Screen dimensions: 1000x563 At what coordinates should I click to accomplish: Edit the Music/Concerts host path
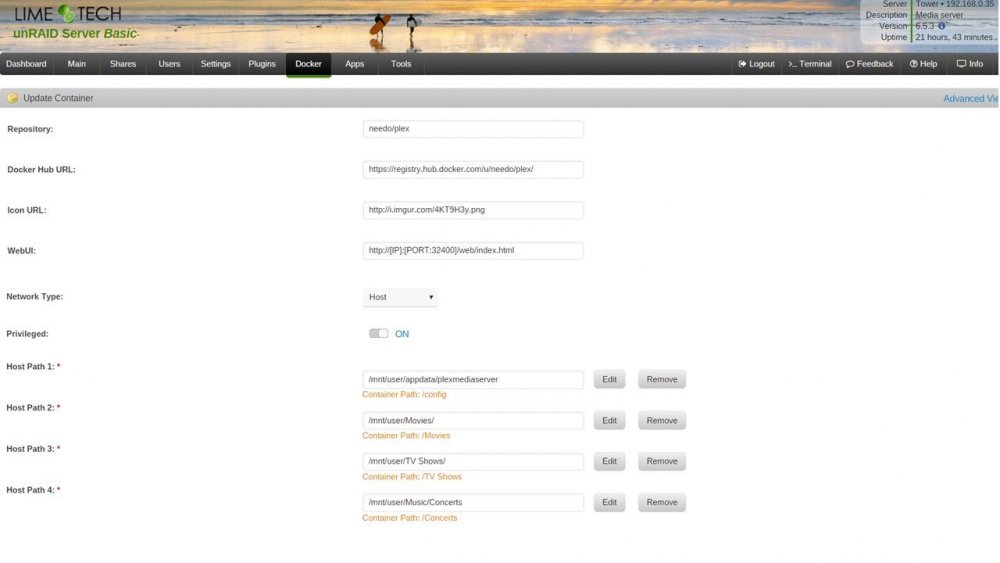pyautogui.click(x=609, y=502)
